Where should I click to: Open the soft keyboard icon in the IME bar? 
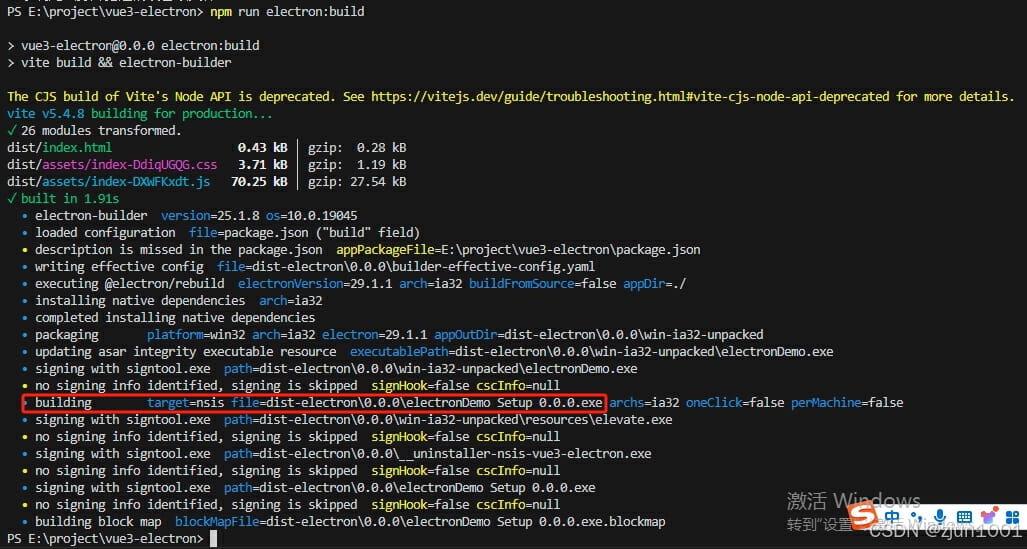pyautogui.click(x=964, y=517)
